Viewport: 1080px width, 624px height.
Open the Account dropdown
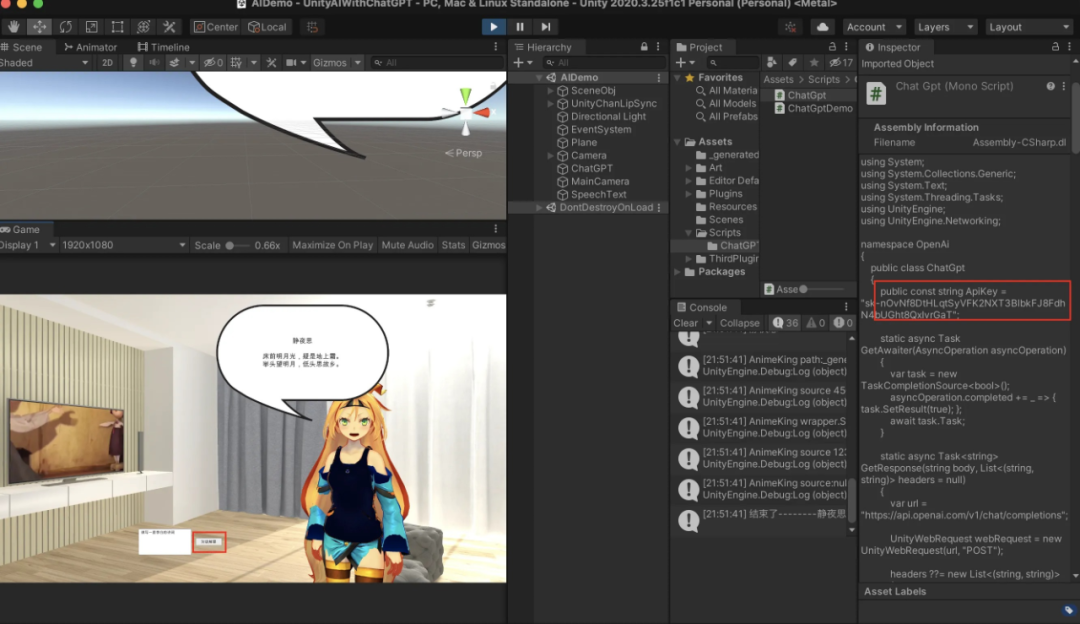pos(873,27)
